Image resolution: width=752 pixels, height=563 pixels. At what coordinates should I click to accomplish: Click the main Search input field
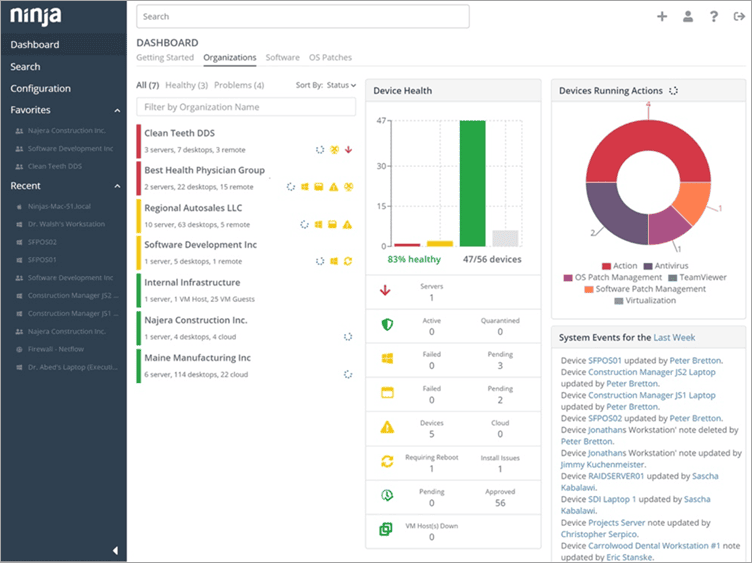tap(303, 17)
